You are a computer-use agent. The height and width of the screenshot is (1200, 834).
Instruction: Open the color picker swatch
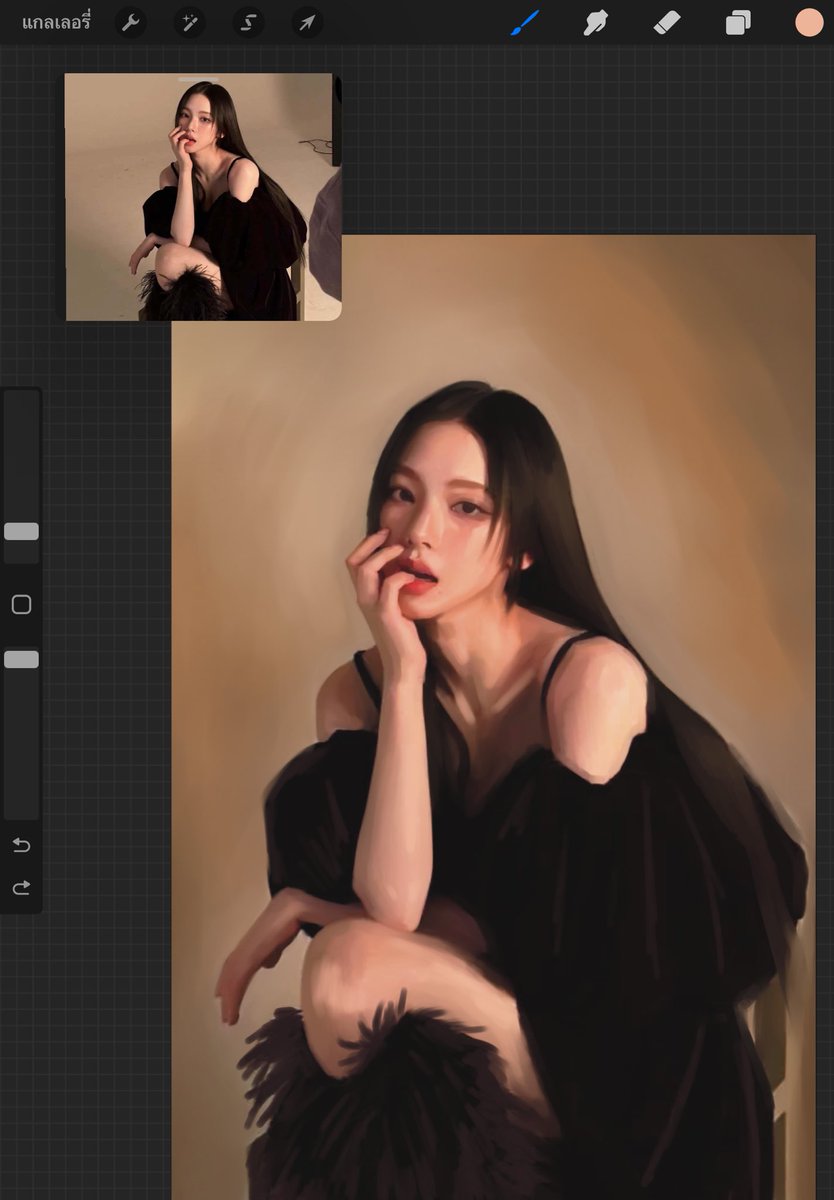pos(809,22)
